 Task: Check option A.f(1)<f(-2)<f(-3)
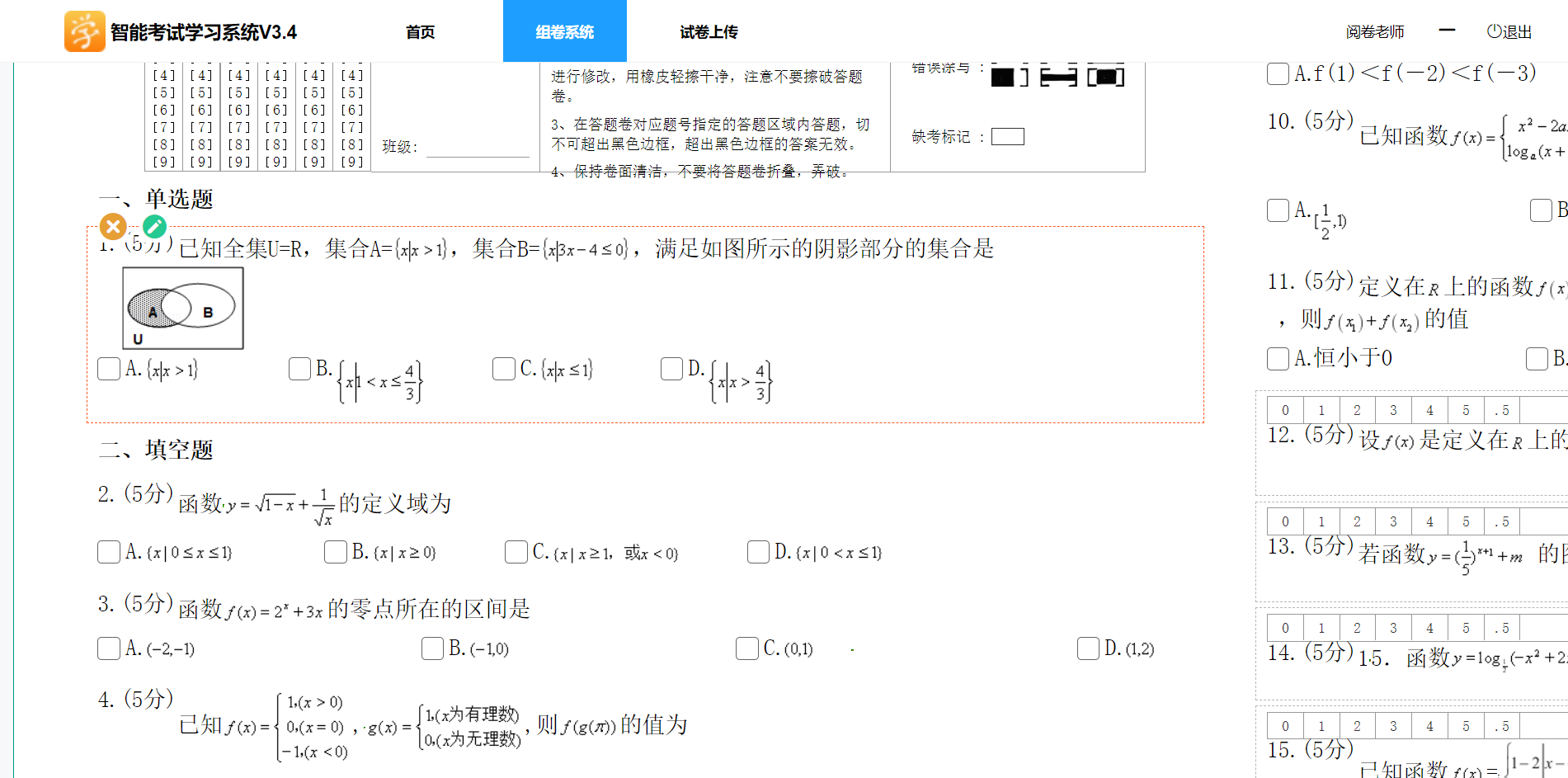pos(1278,73)
